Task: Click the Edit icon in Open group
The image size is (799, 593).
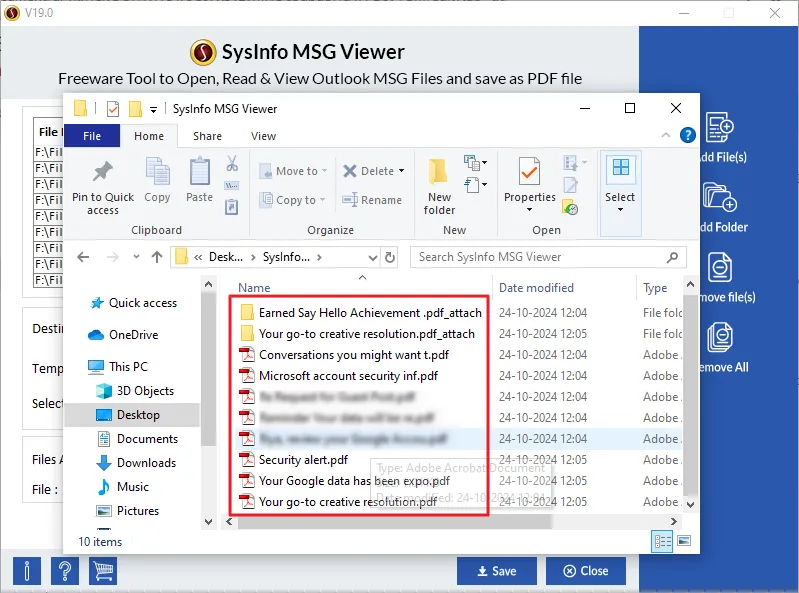Action: (570, 185)
